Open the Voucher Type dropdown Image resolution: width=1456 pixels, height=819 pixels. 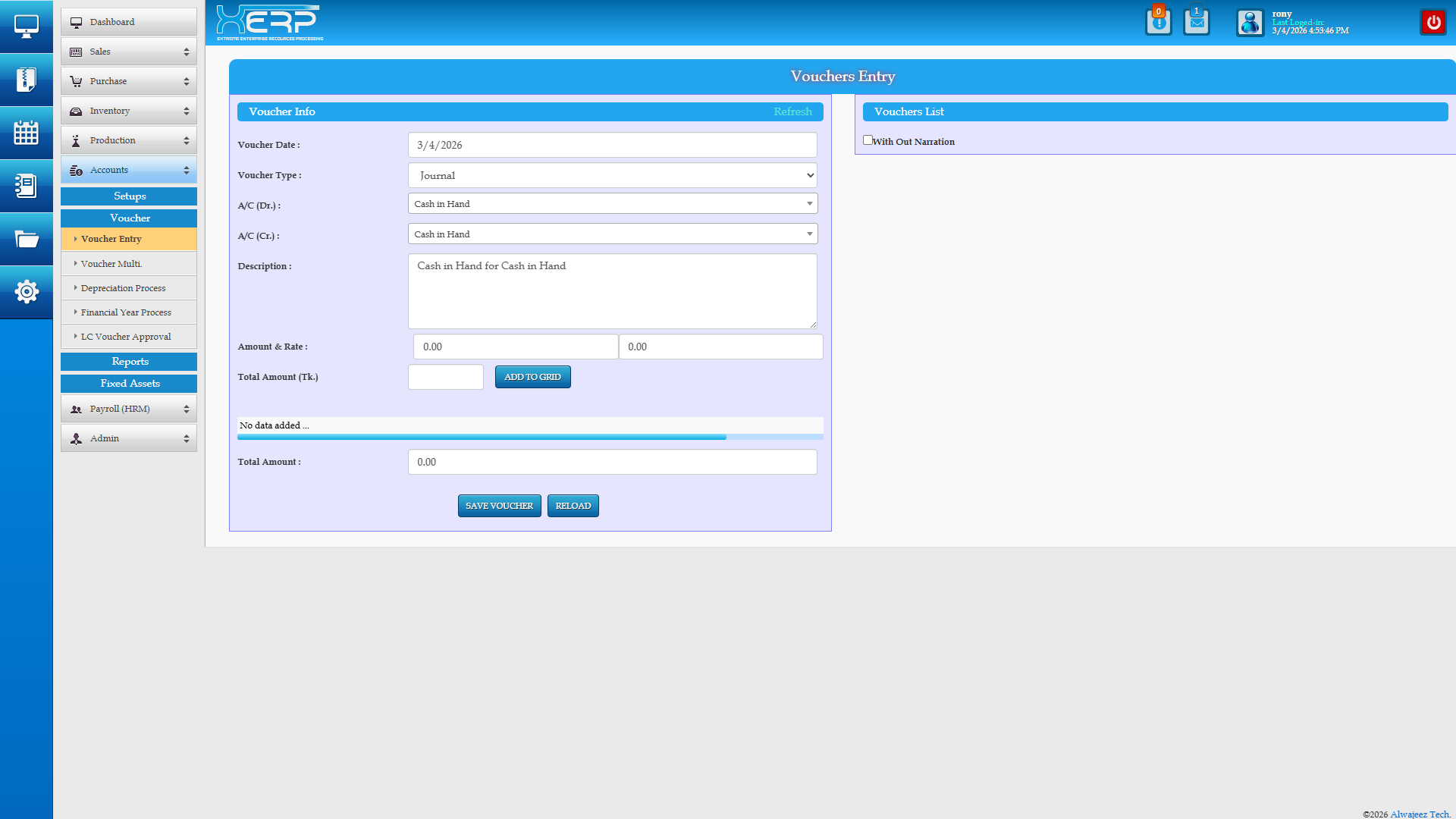click(612, 175)
